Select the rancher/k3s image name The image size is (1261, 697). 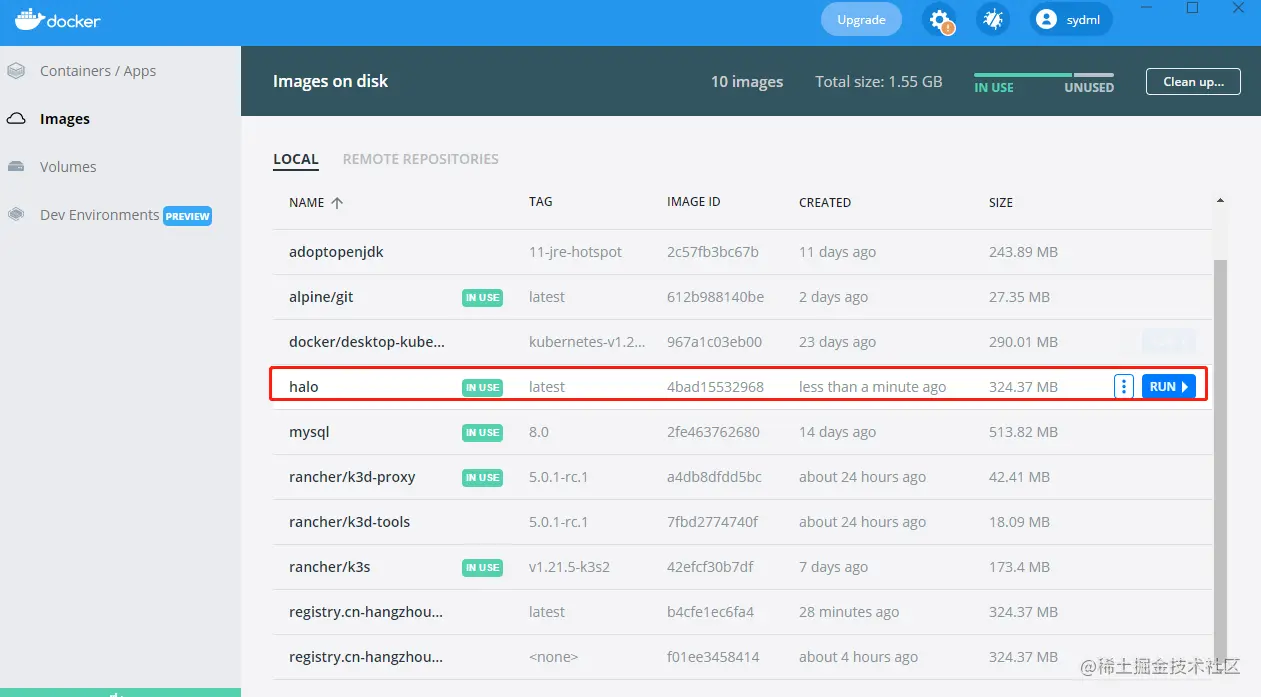330,567
